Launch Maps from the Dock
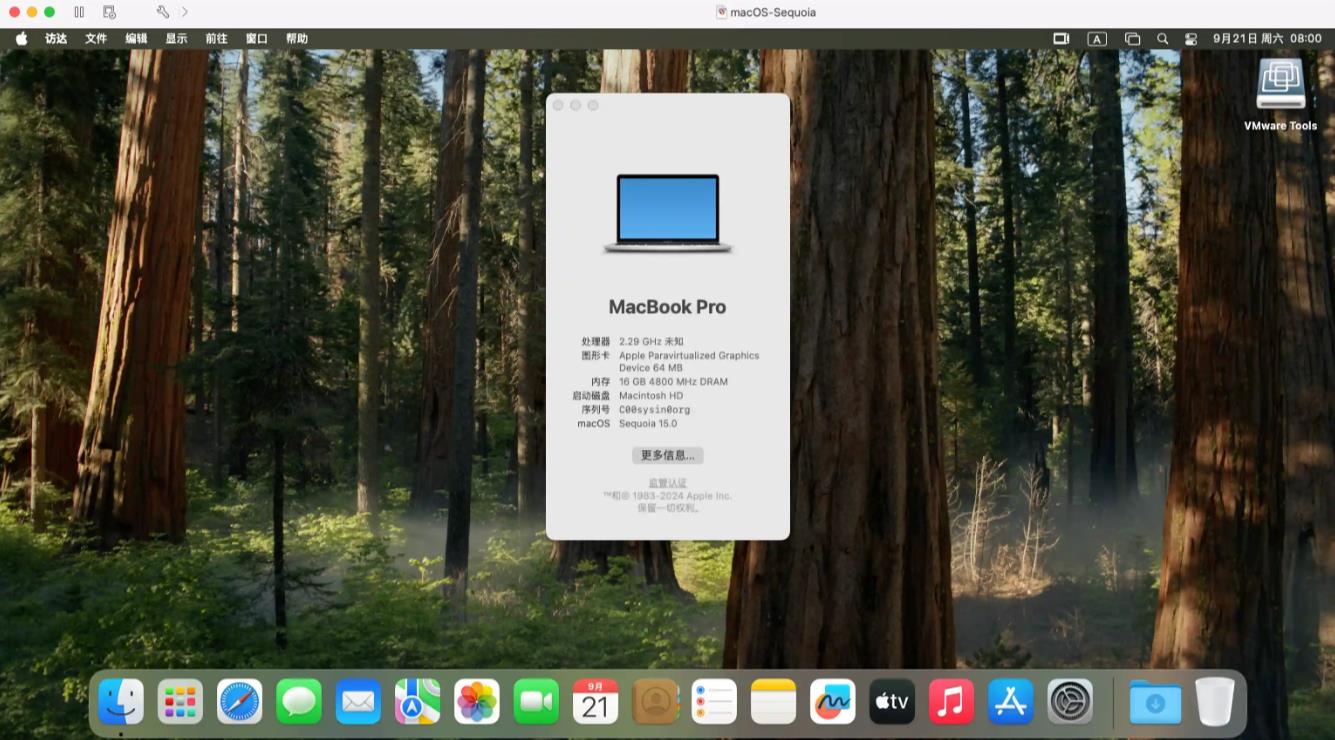The width and height of the screenshot is (1335, 740). point(418,701)
